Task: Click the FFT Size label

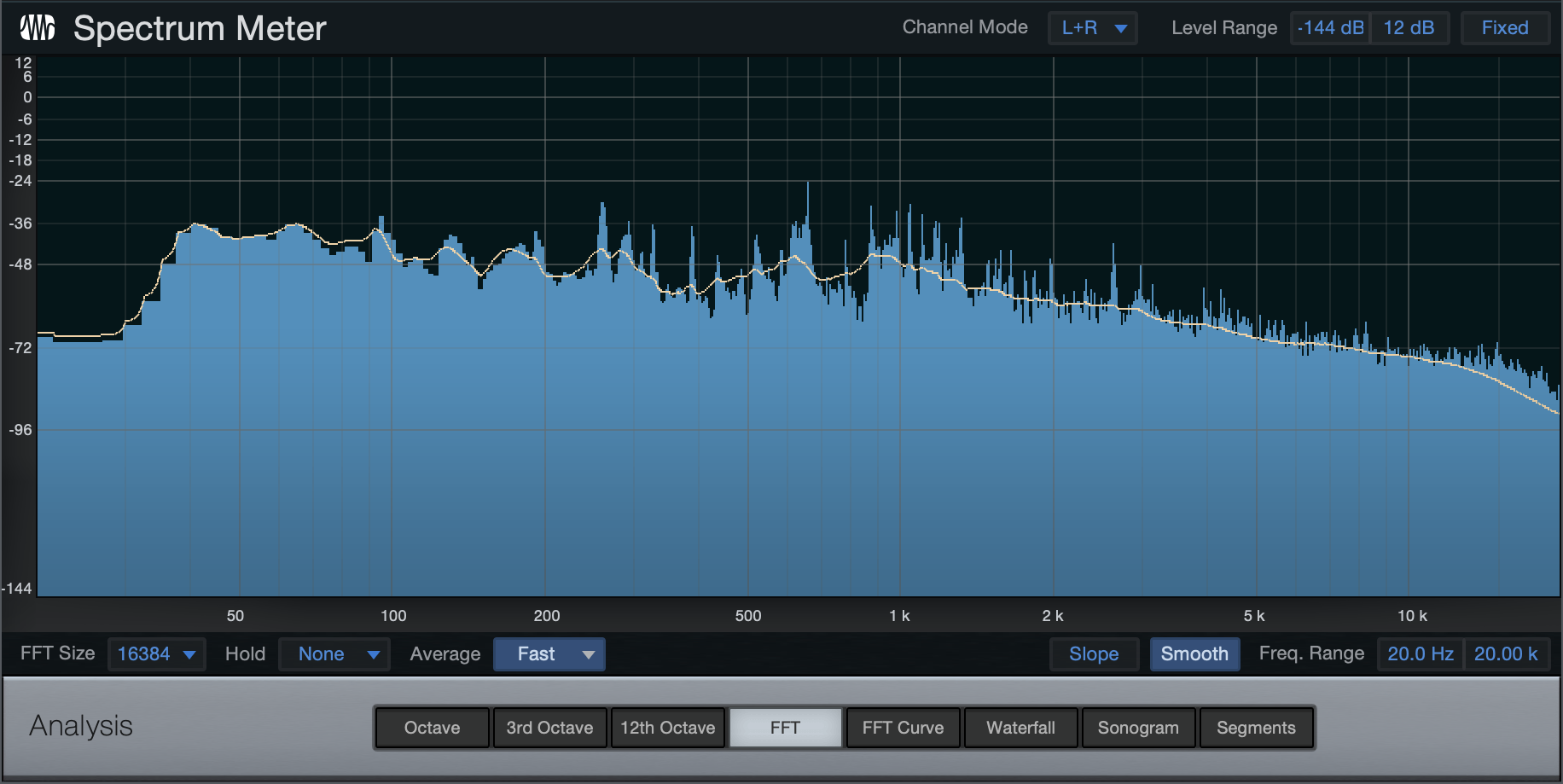Action: point(57,653)
